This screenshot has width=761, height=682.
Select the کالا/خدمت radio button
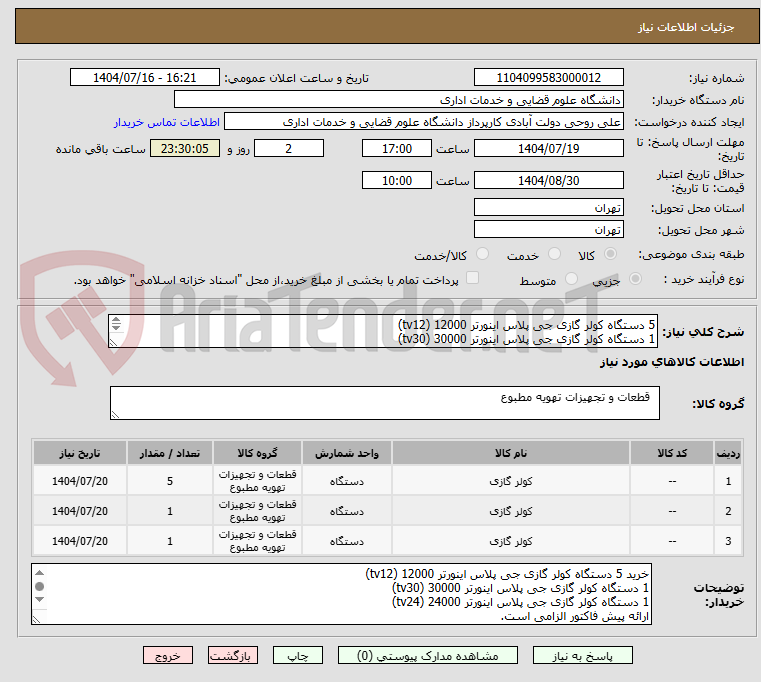click(482, 254)
